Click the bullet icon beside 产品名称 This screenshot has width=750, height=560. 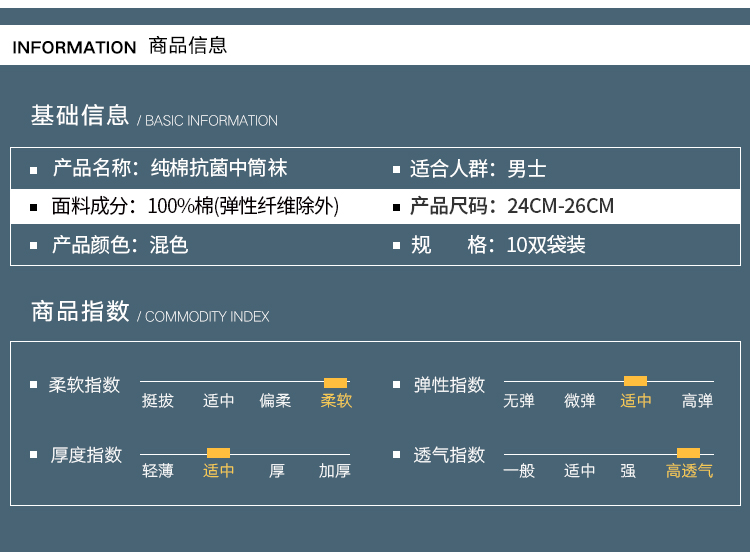(33, 170)
